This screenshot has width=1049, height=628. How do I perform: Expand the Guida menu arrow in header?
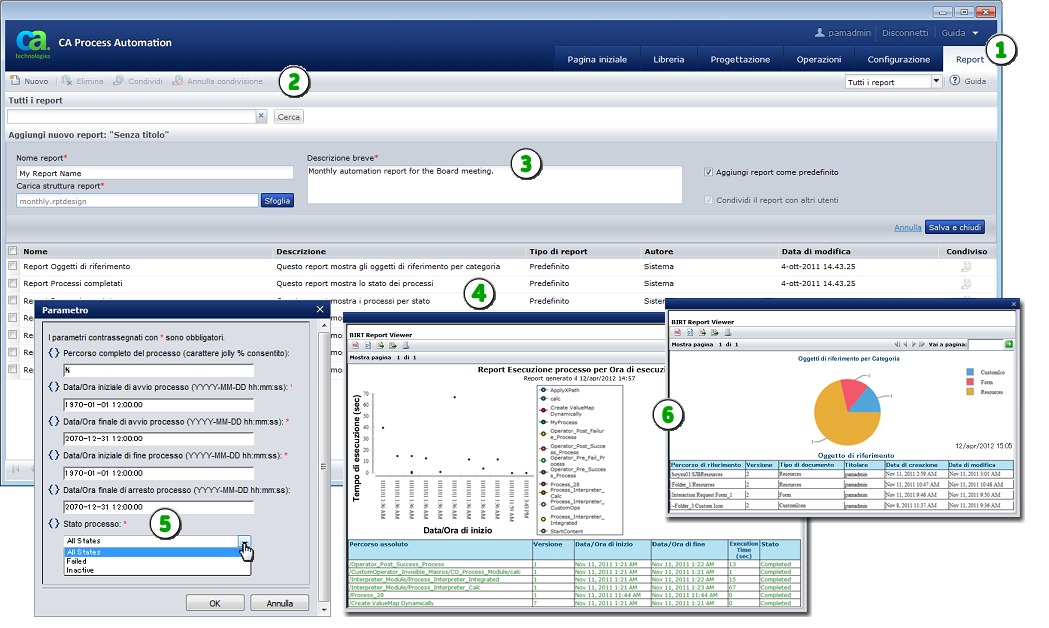[975, 33]
